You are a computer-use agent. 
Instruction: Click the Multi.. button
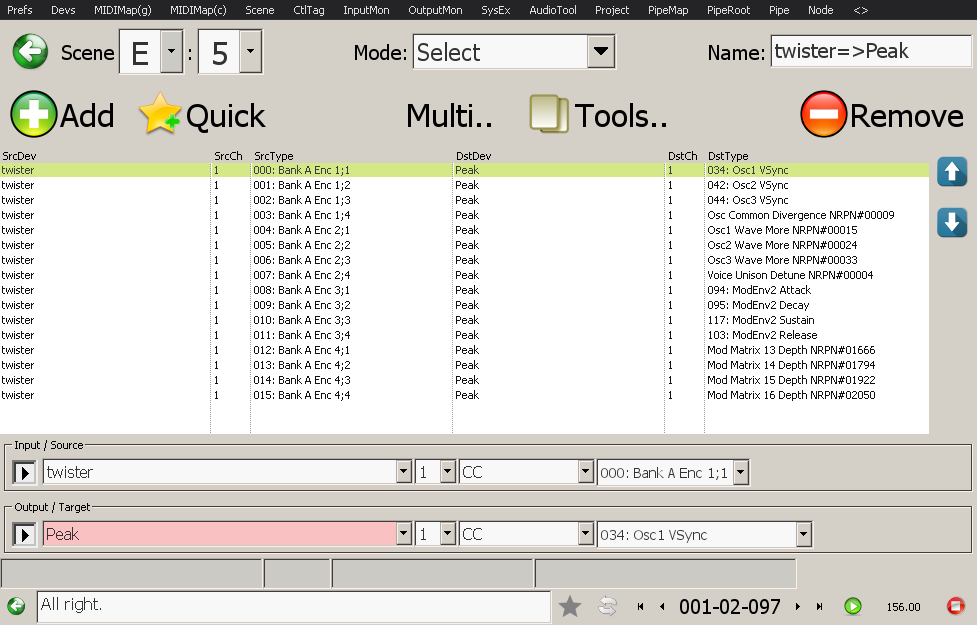click(449, 116)
